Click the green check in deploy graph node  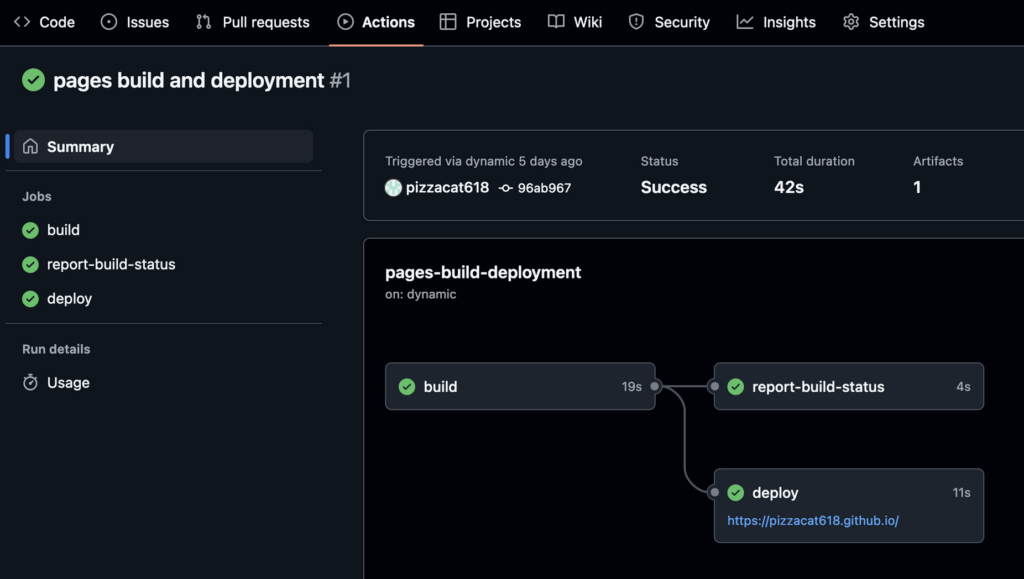[x=736, y=492]
